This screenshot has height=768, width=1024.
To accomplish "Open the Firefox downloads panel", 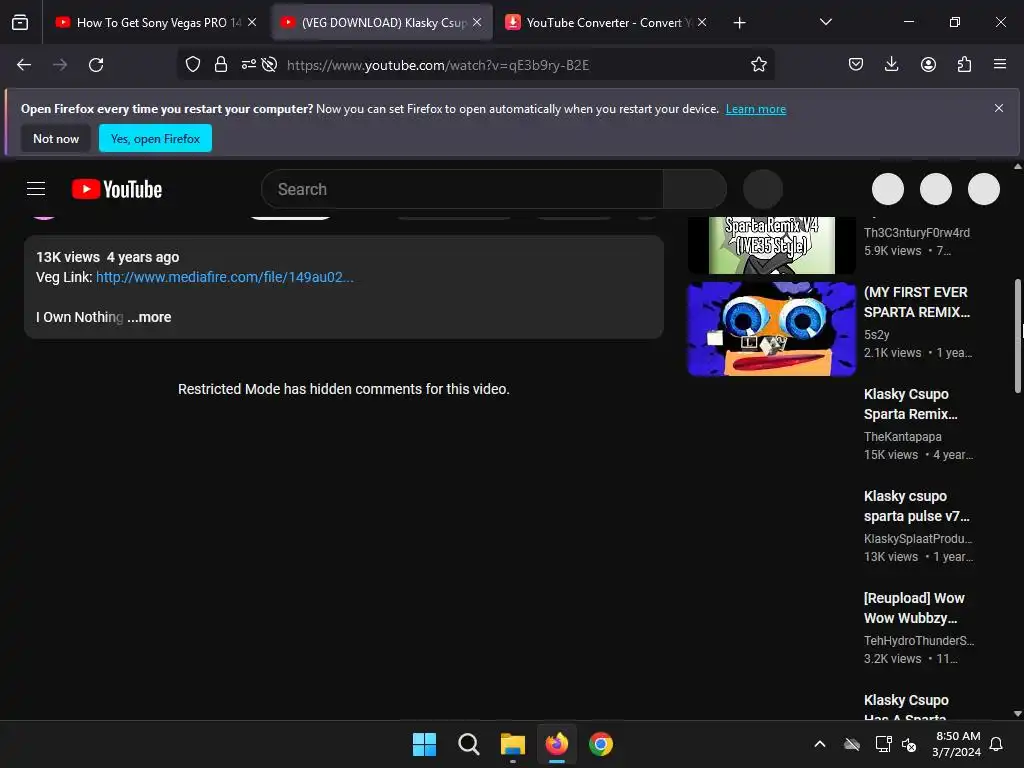I will pos(891,64).
